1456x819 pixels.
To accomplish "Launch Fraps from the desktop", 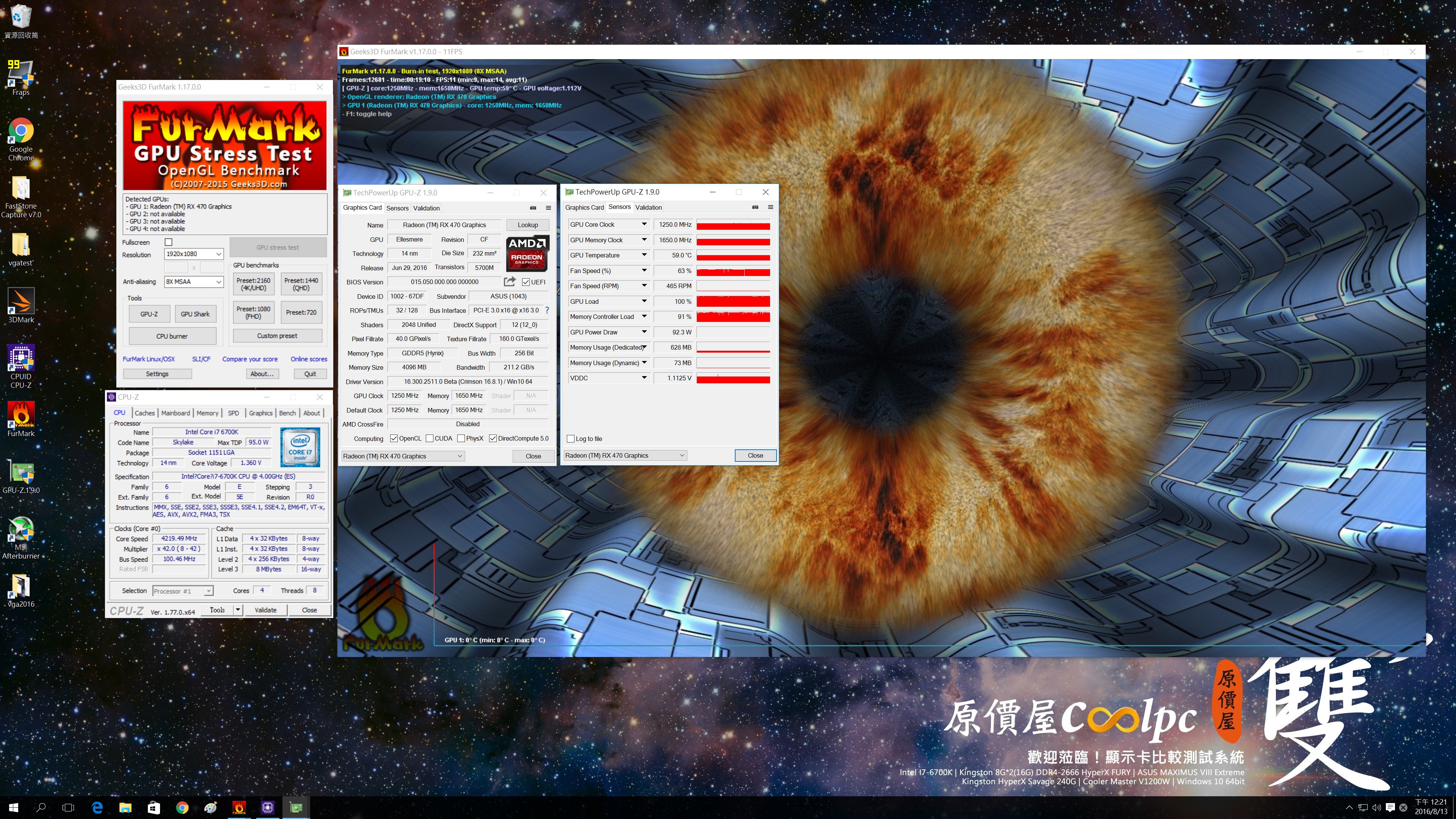I will point(21,78).
